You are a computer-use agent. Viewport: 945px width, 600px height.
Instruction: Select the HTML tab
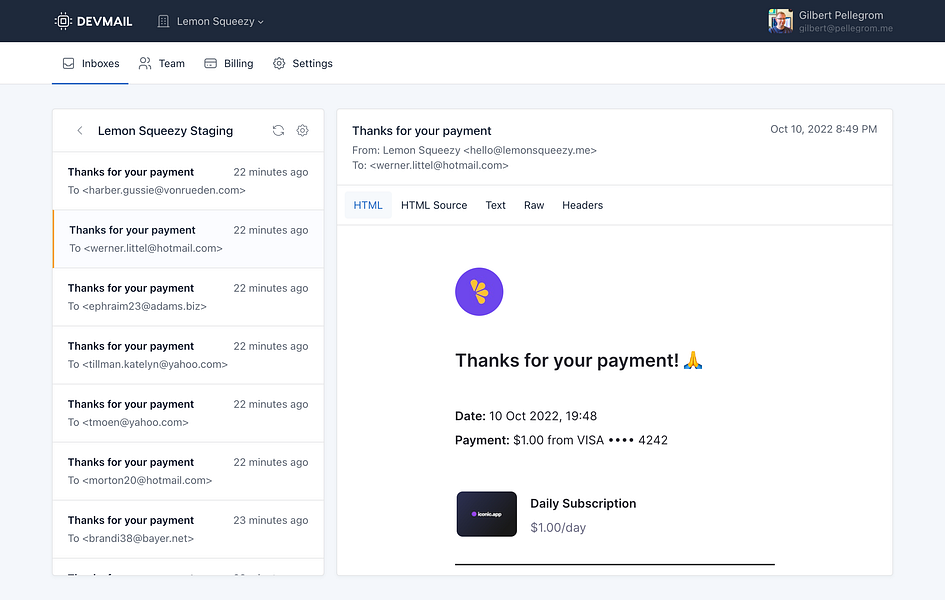(368, 205)
